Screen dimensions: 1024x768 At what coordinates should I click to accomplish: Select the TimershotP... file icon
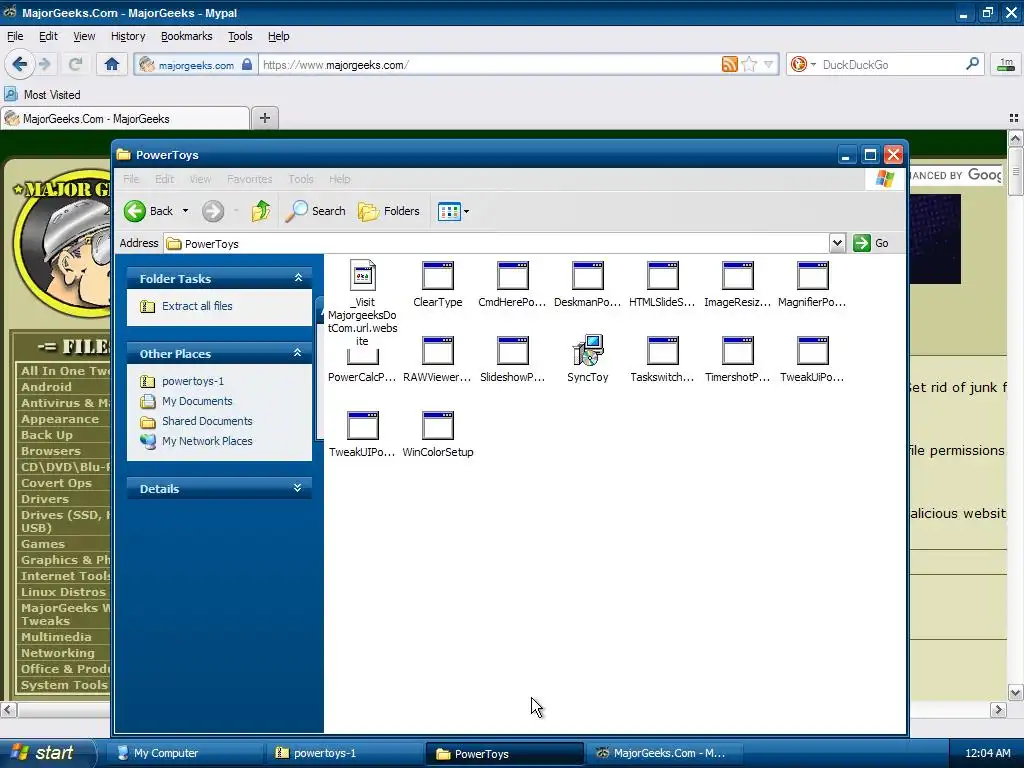coord(738,351)
